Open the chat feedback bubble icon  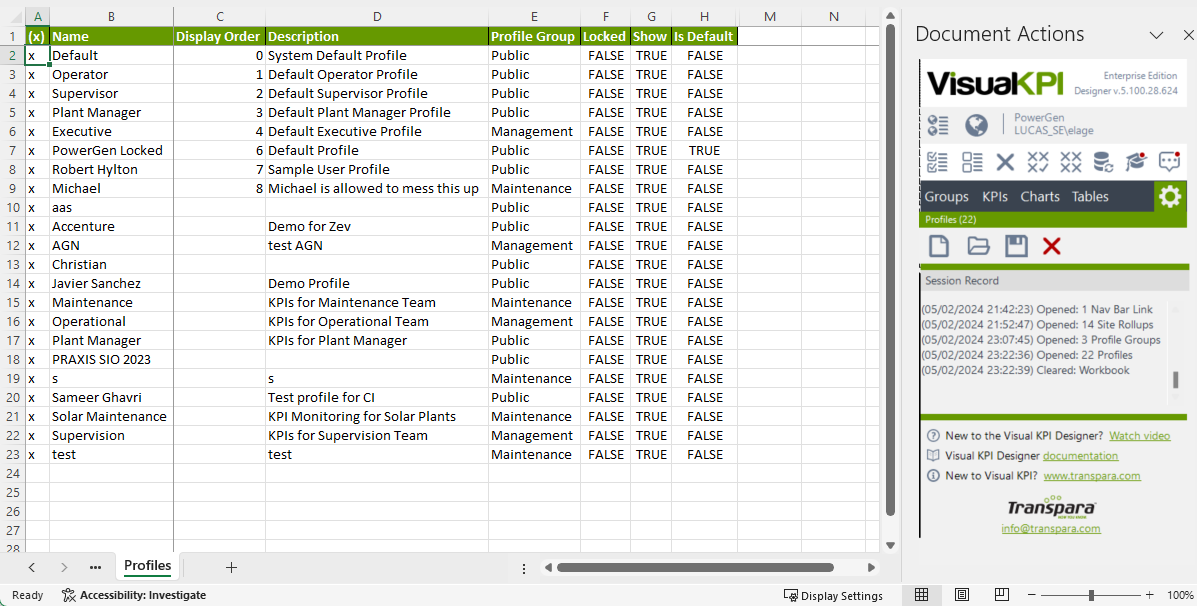tap(1169, 162)
